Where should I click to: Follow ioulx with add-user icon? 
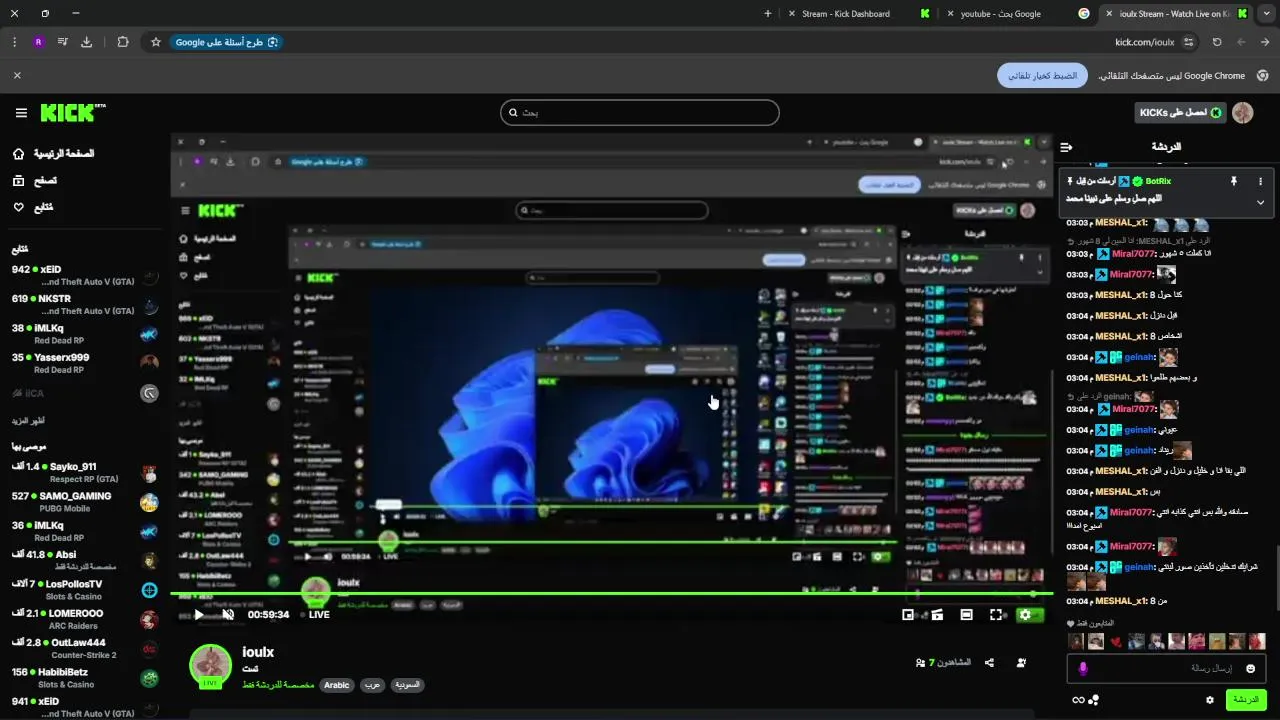1021,662
